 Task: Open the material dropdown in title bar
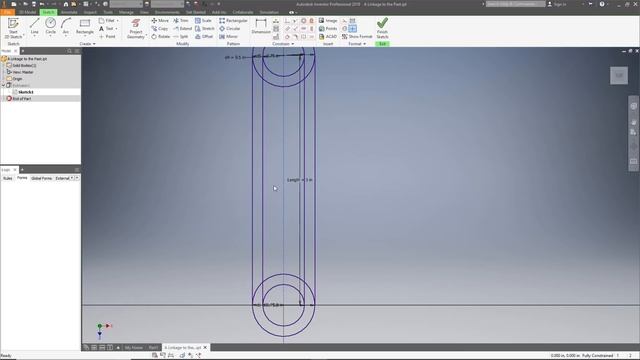[x=126, y=4]
